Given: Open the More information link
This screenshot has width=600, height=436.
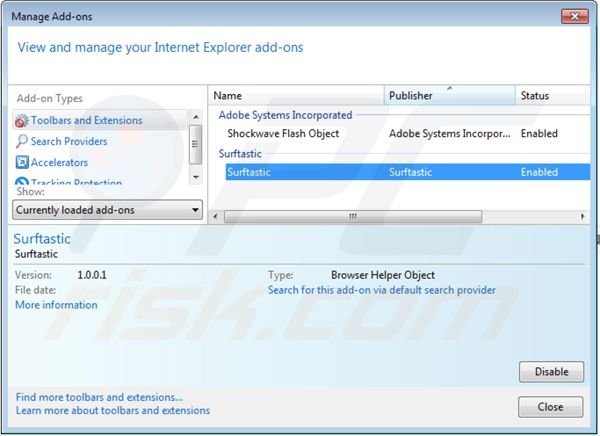Looking at the screenshot, I should point(56,305).
